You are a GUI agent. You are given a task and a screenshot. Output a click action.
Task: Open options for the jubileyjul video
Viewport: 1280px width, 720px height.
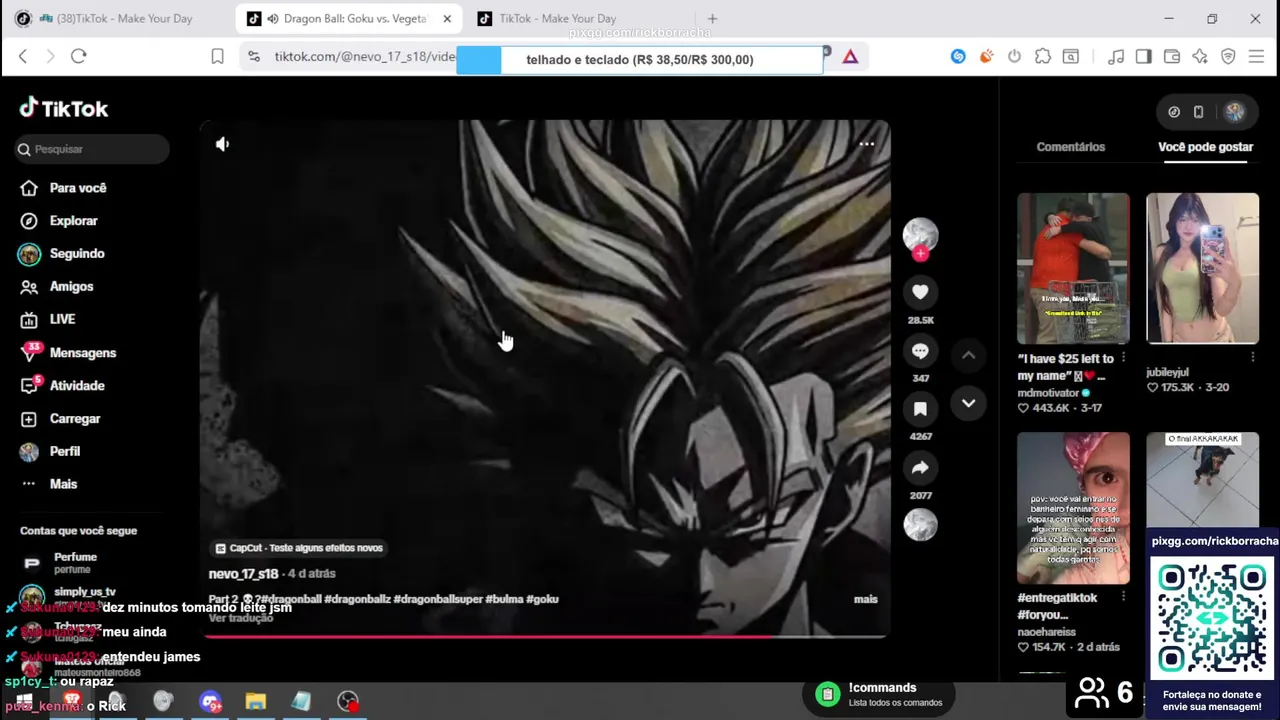pyautogui.click(x=1252, y=357)
